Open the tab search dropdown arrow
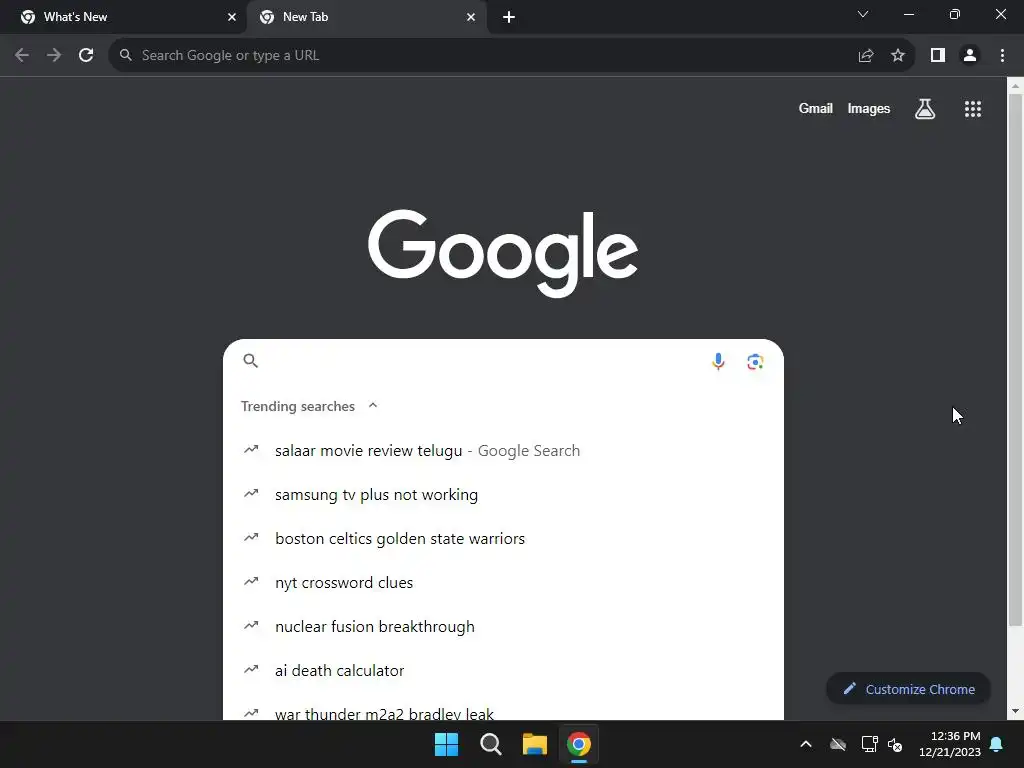 (863, 14)
